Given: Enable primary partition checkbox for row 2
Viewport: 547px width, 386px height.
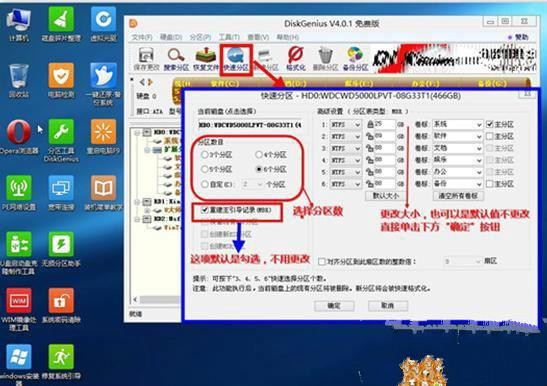Looking at the screenshot, I should [490, 136].
